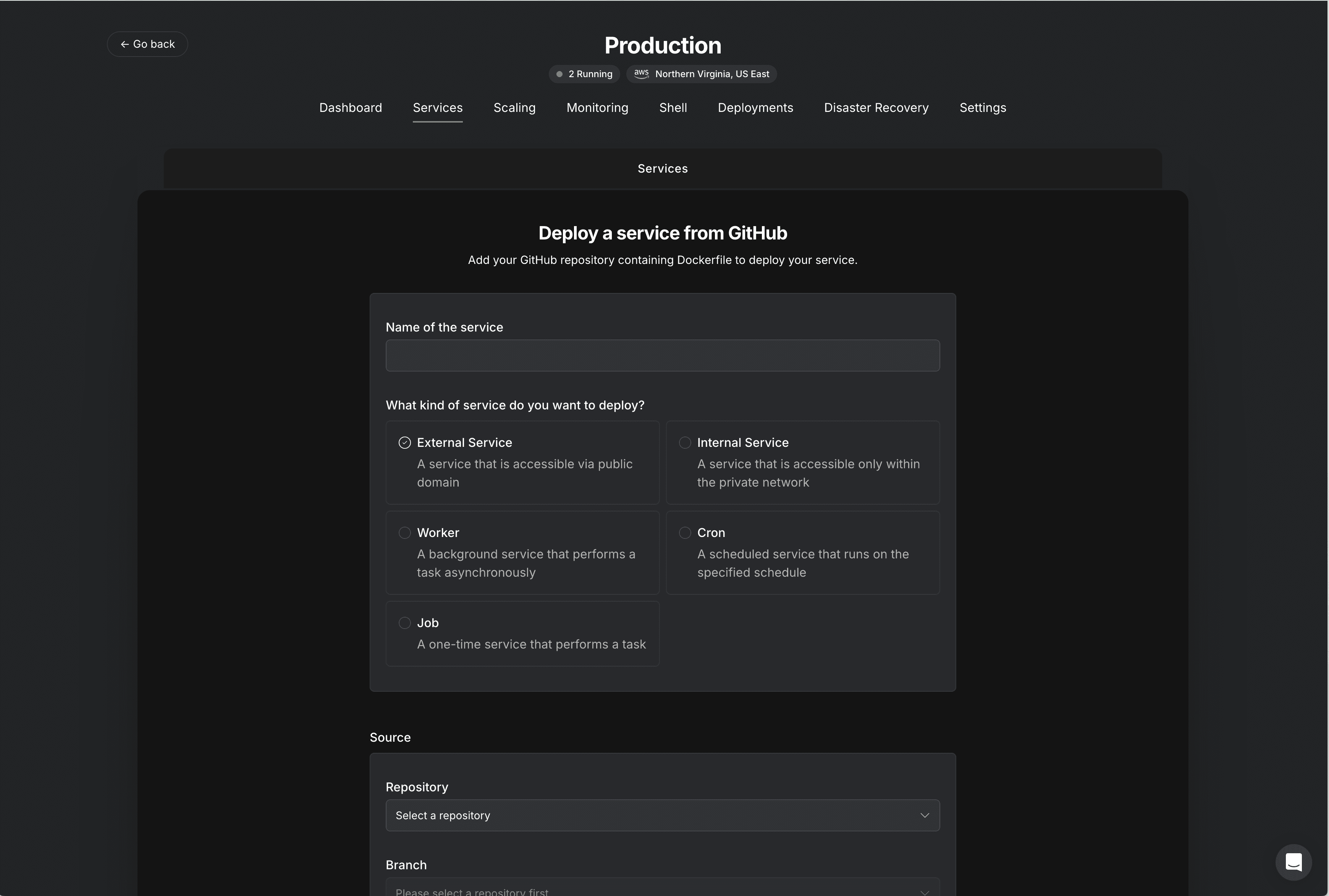Open the chat support bubble icon

tap(1293, 862)
